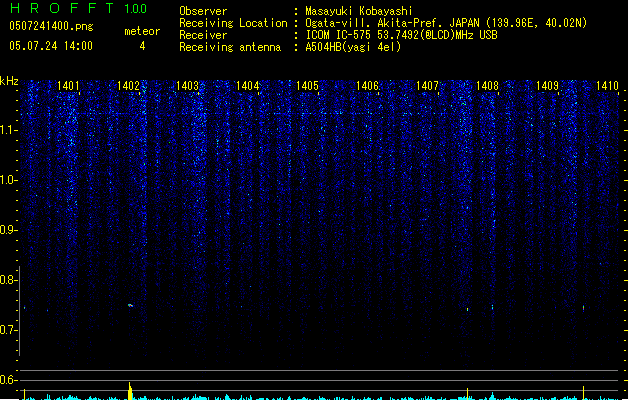The height and width of the screenshot is (400, 629).
Task: Click the 1406 time axis label
Action: [367, 86]
